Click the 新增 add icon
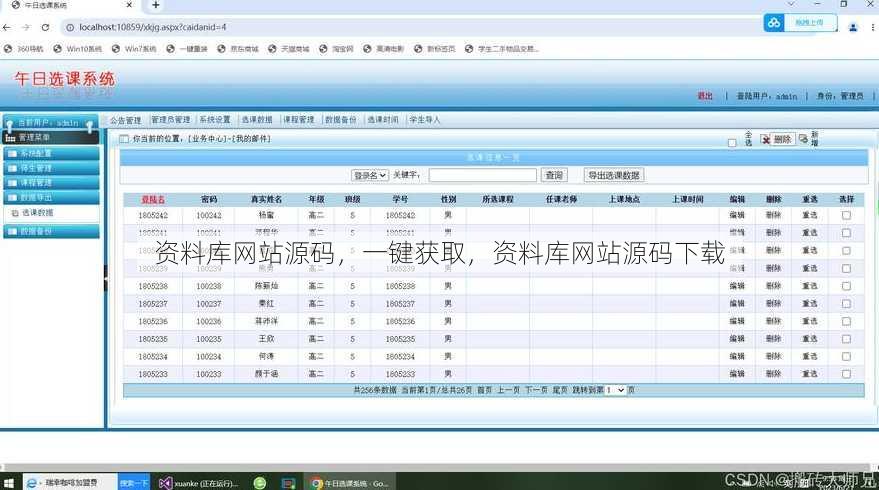The image size is (879, 490). [x=809, y=138]
